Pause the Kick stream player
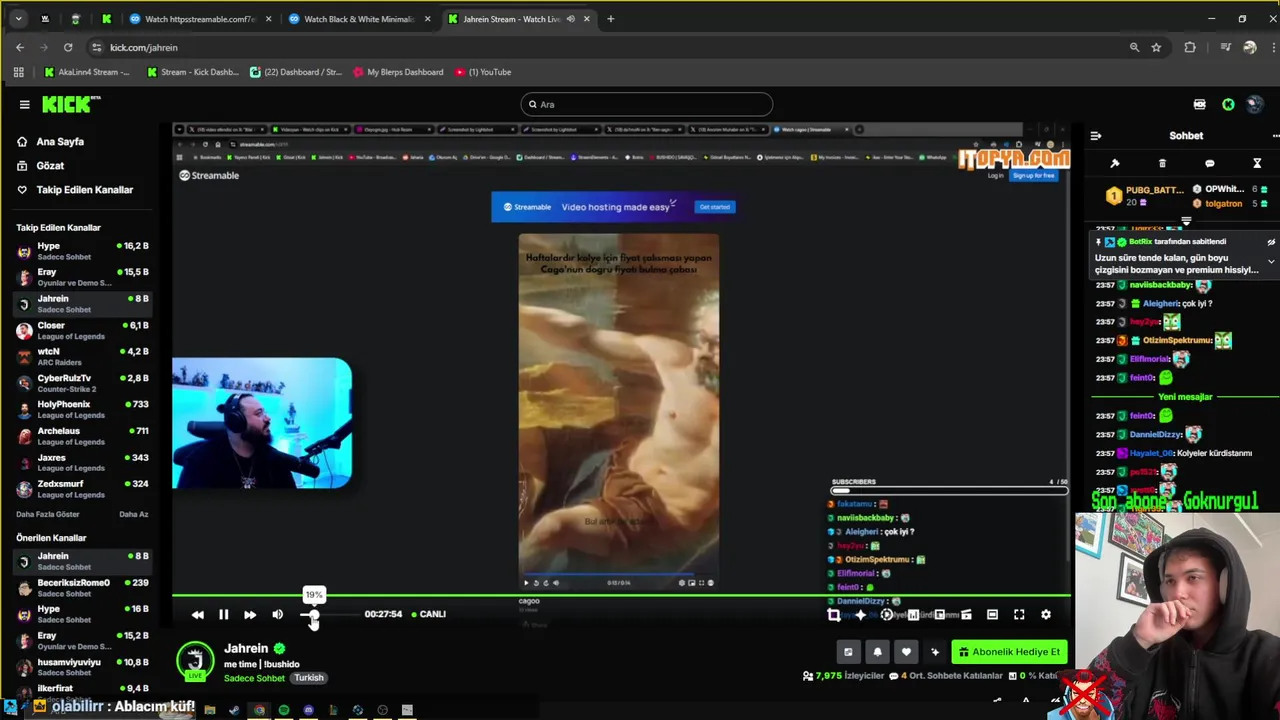 [x=223, y=614]
